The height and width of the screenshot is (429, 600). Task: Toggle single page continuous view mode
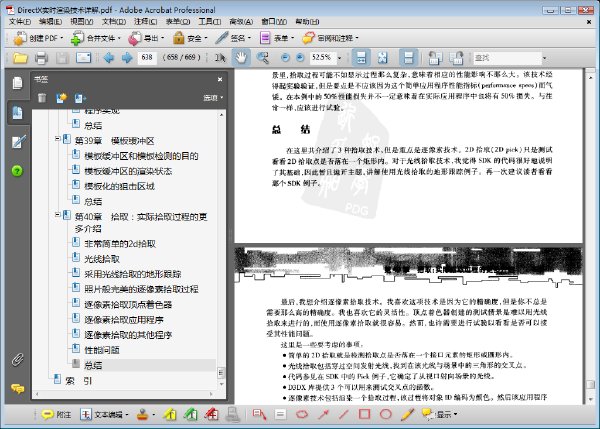(408, 58)
